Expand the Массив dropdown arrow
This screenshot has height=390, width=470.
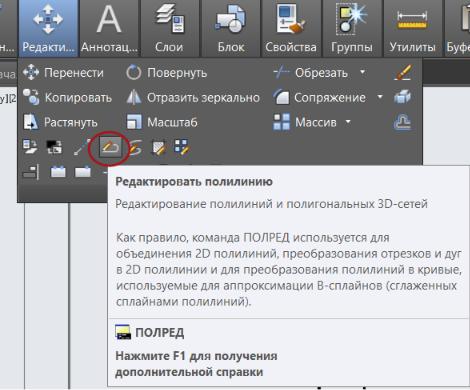tap(348, 121)
